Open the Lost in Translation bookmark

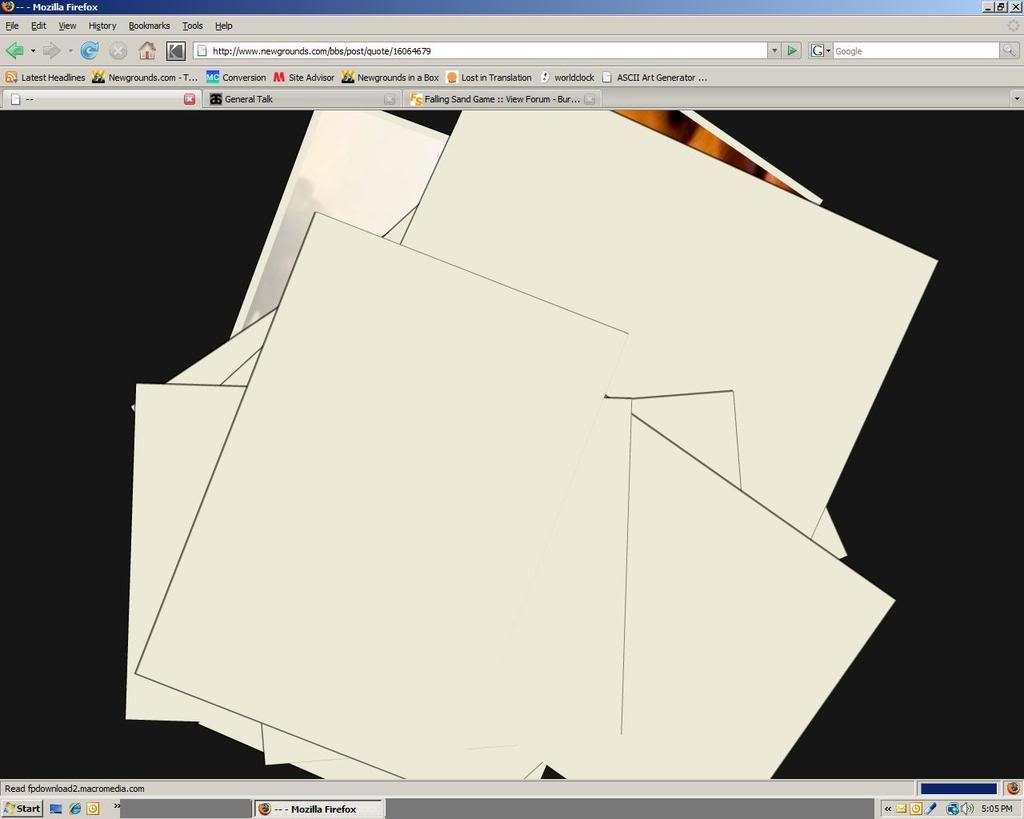click(489, 77)
